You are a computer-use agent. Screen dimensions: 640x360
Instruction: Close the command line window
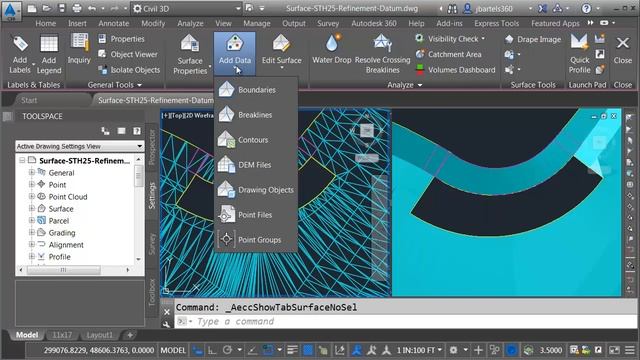click(167, 312)
